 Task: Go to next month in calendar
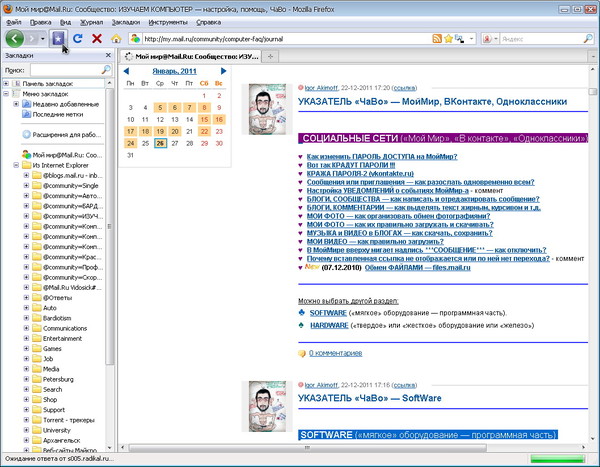(x=223, y=71)
